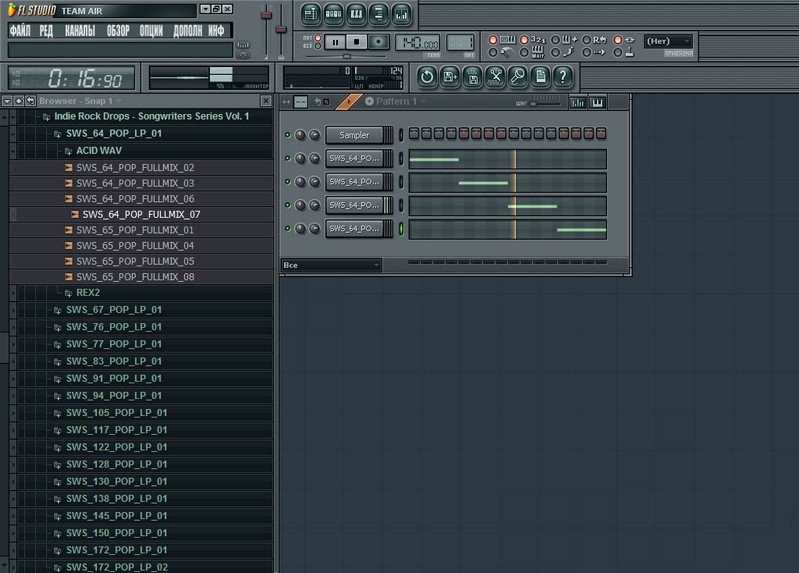Enable the first step of Sampler channel

(x=414, y=134)
